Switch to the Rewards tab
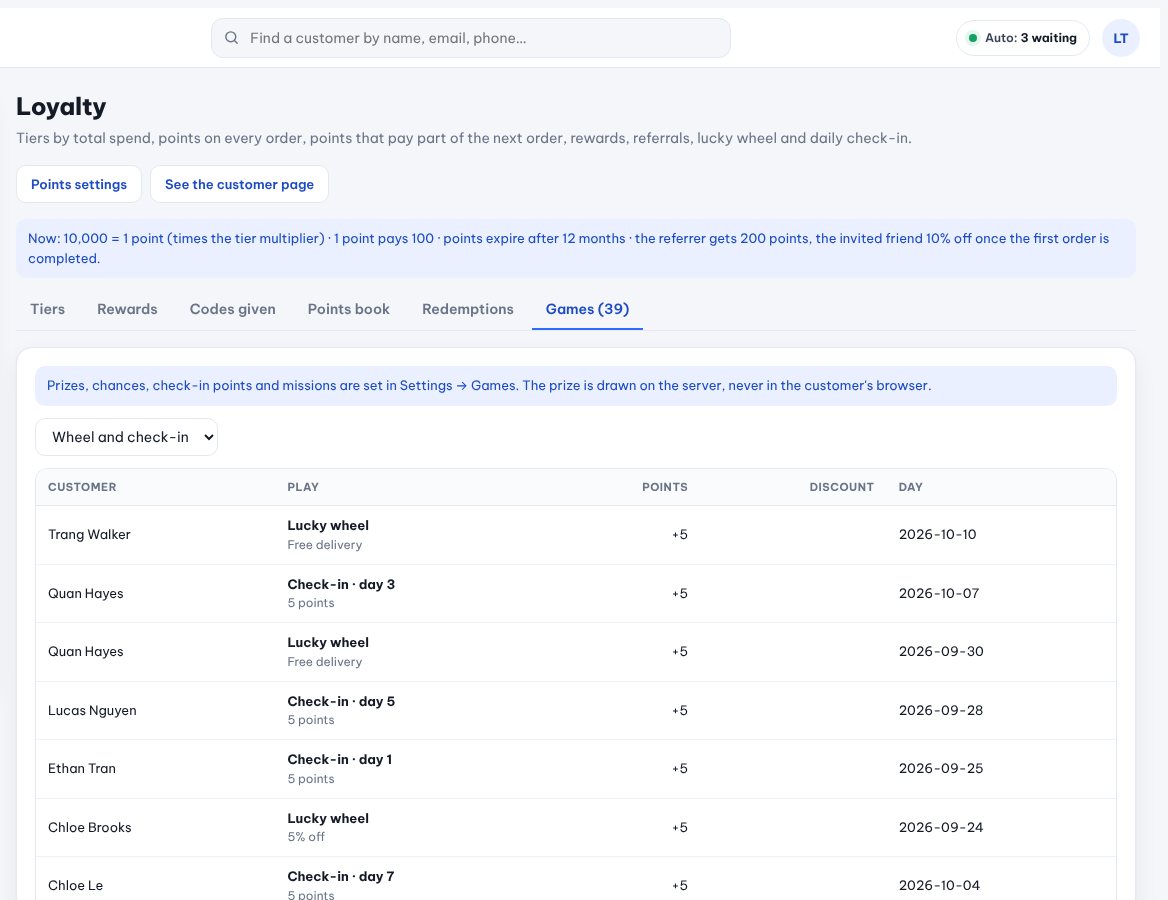This screenshot has height=900, width=1168. (x=127, y=309)
